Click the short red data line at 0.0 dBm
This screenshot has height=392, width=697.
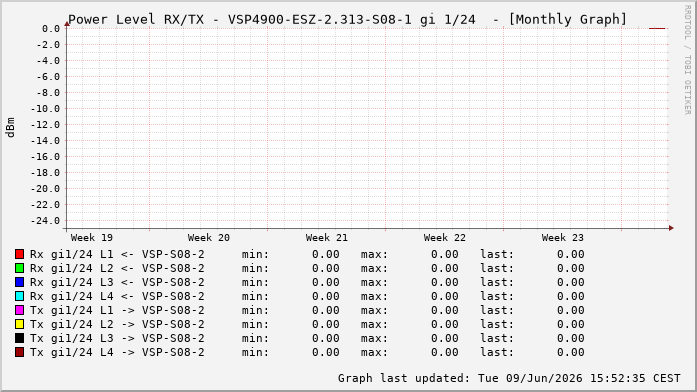(x=657, y=28)
